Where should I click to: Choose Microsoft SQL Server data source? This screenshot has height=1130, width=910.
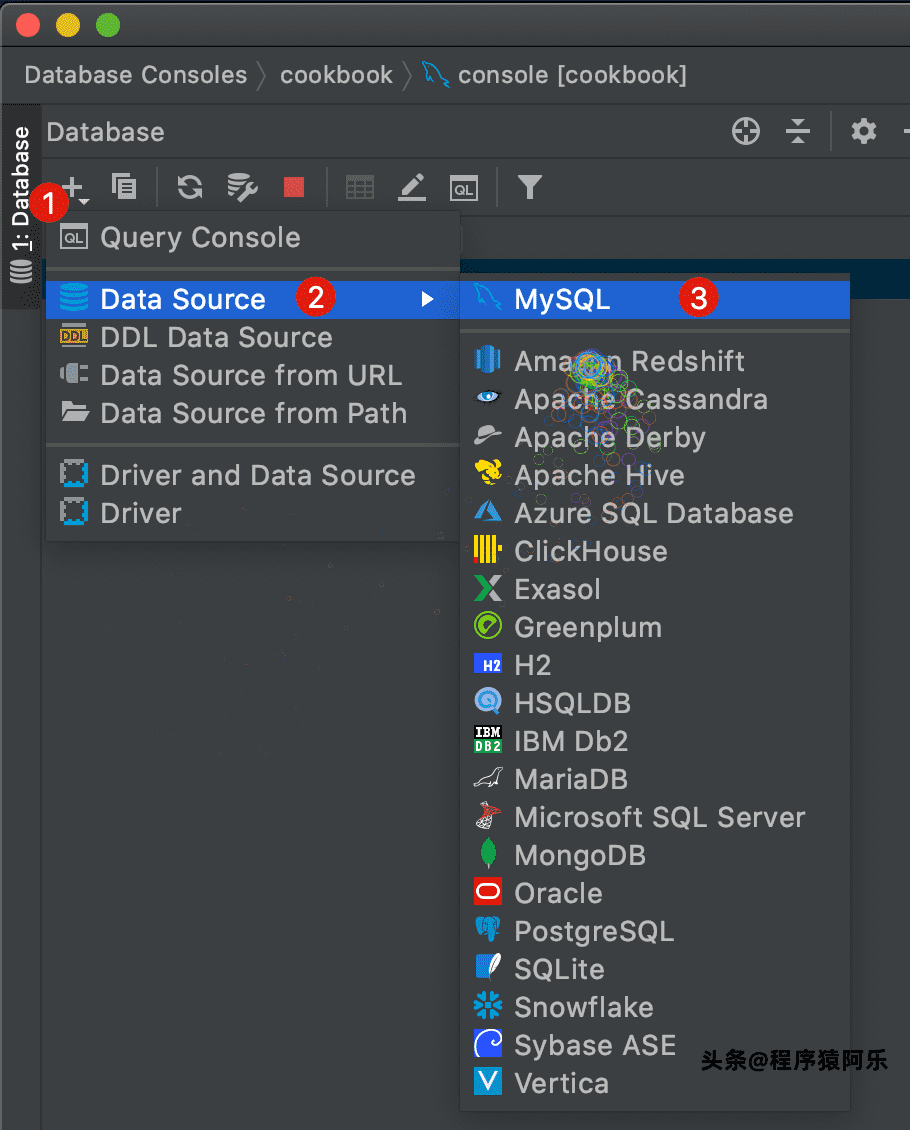point(655,818)
